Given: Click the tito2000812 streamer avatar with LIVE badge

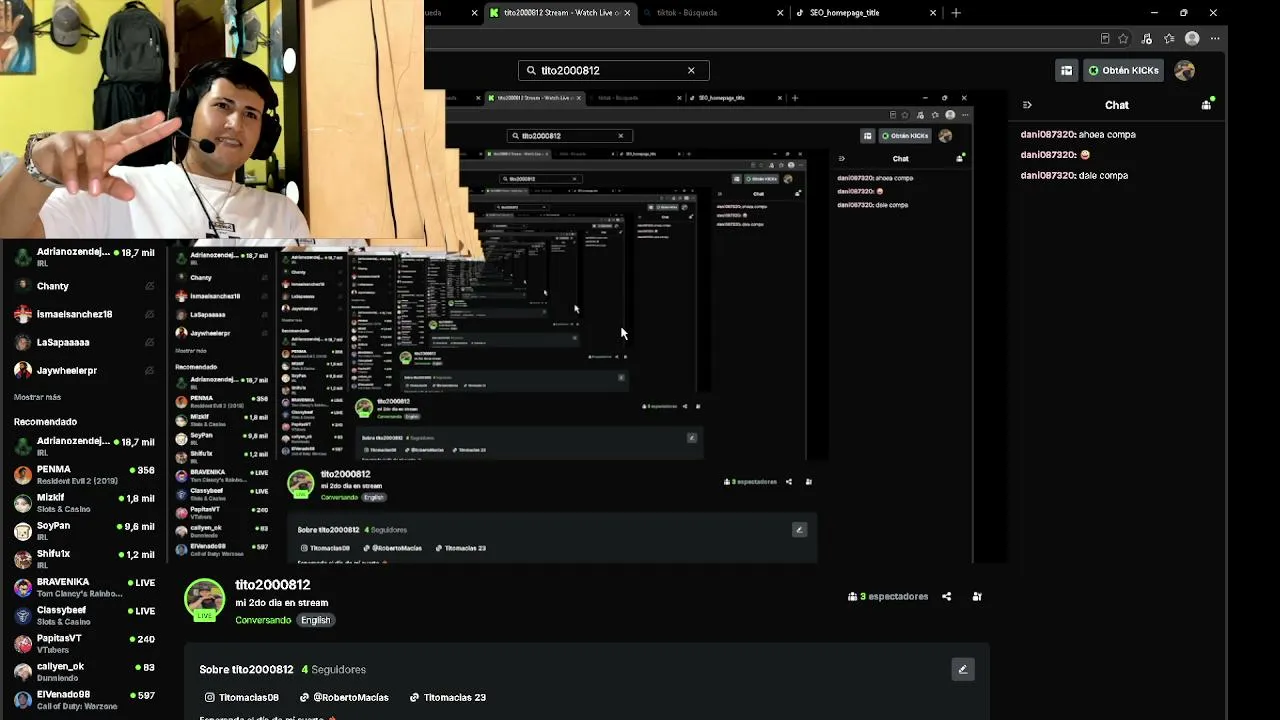Looking at the screenshot, I should click(205, 599).
